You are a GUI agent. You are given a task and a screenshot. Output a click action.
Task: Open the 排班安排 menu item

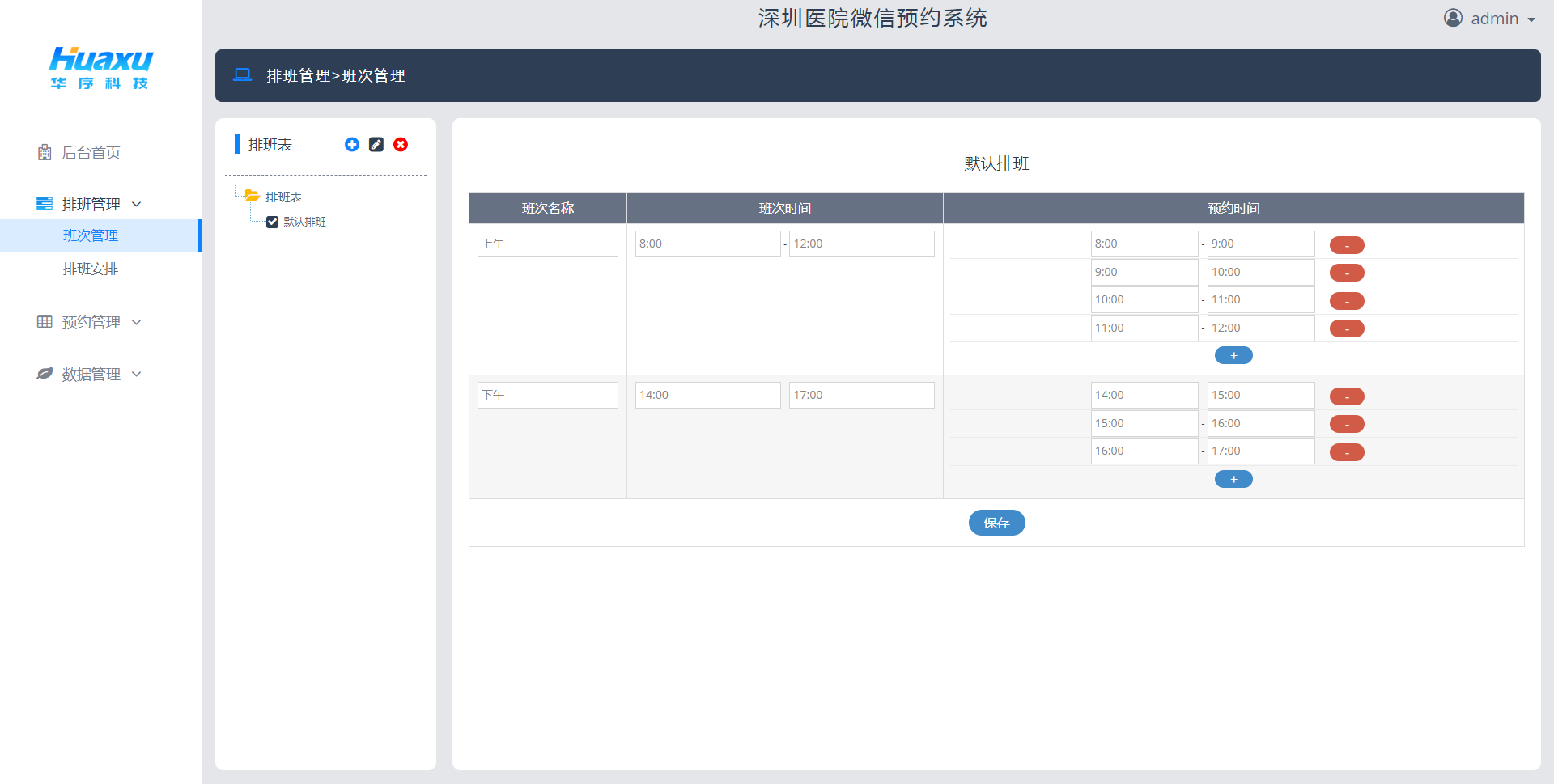click(x=91, y=269)
